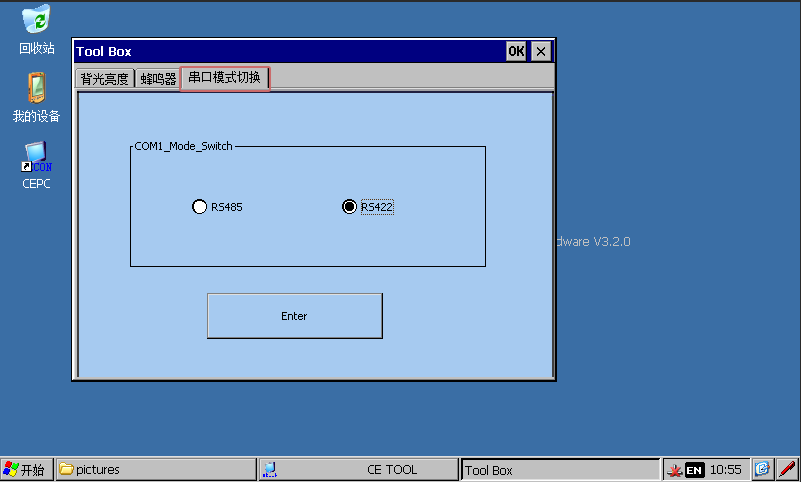The height and width of the screenshot is (482, 801).
Task: Click the EN input language indicator
Action: (694, 470)
